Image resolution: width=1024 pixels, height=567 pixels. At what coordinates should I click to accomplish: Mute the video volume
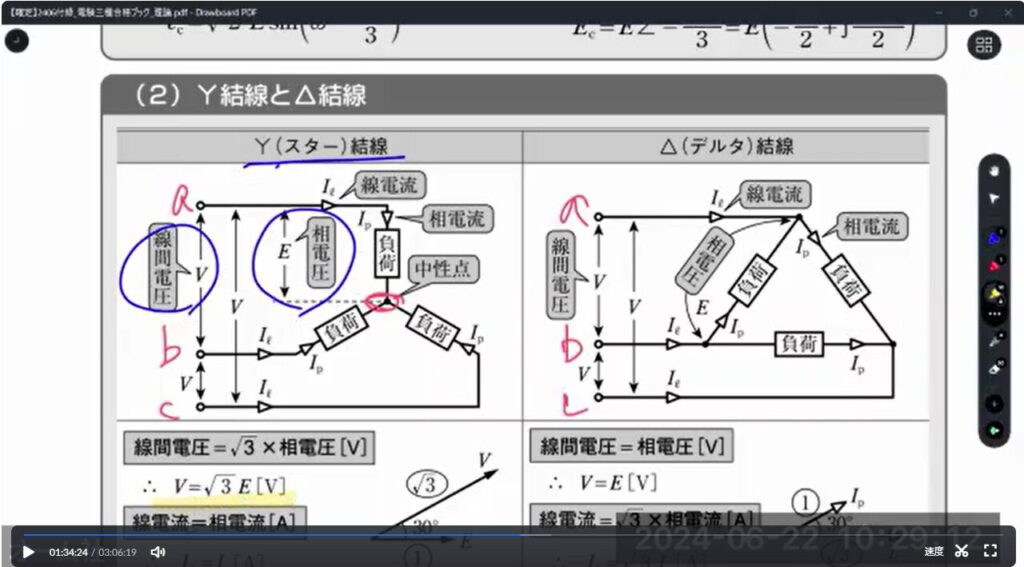coord(158,551)
